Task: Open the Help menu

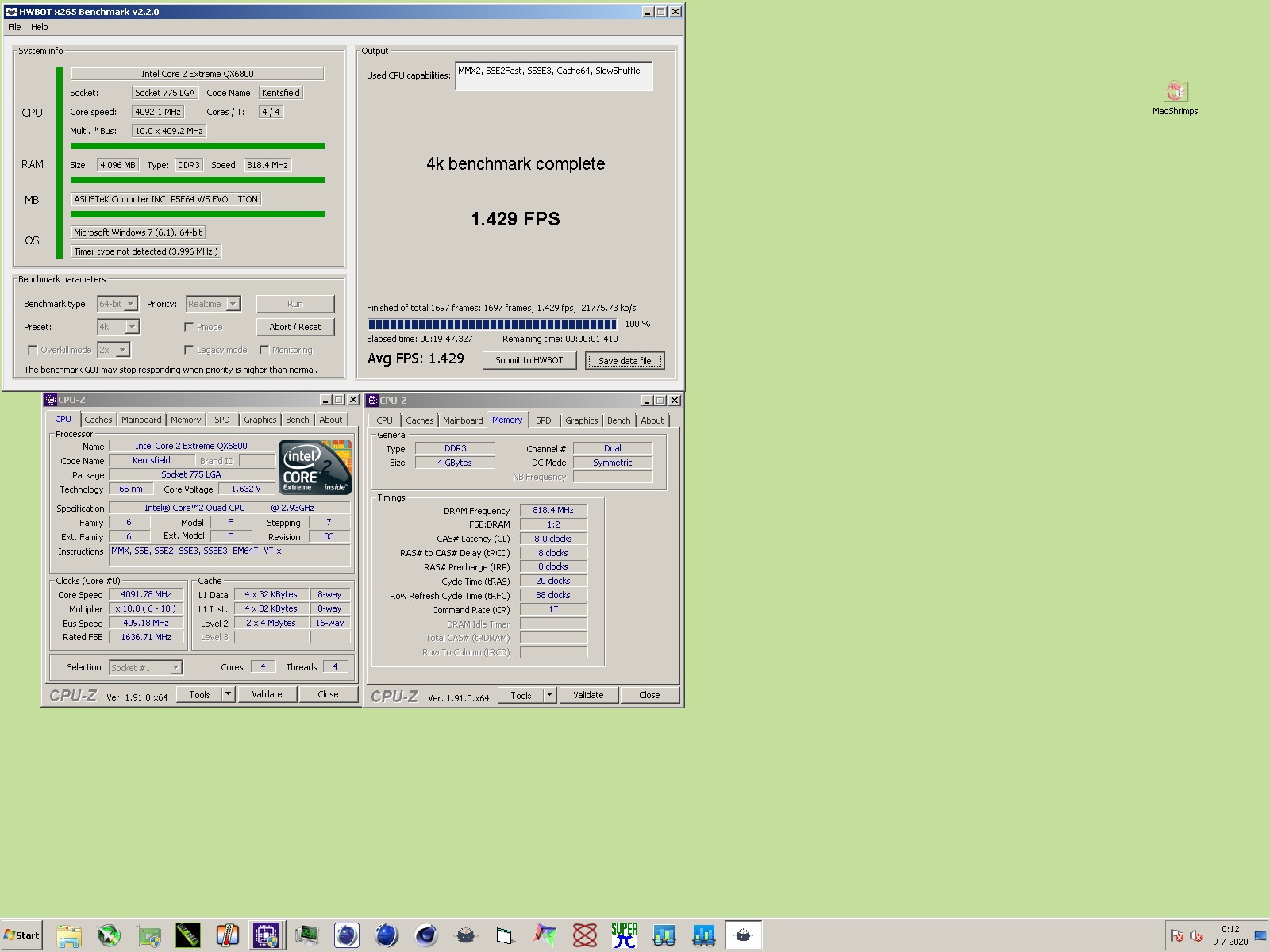Action: [40, 27]
